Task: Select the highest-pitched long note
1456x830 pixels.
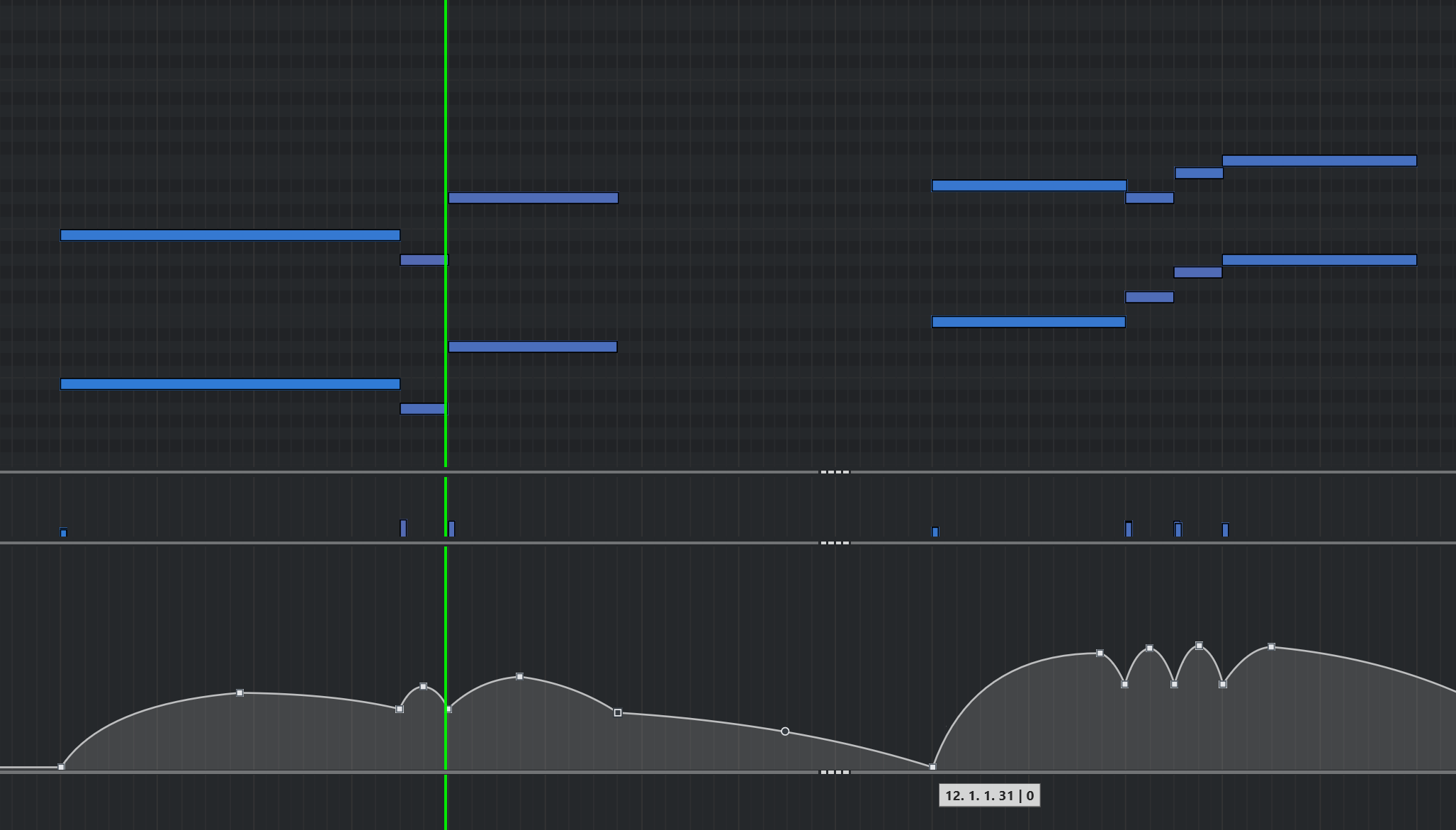Action: click(1319, 161)
